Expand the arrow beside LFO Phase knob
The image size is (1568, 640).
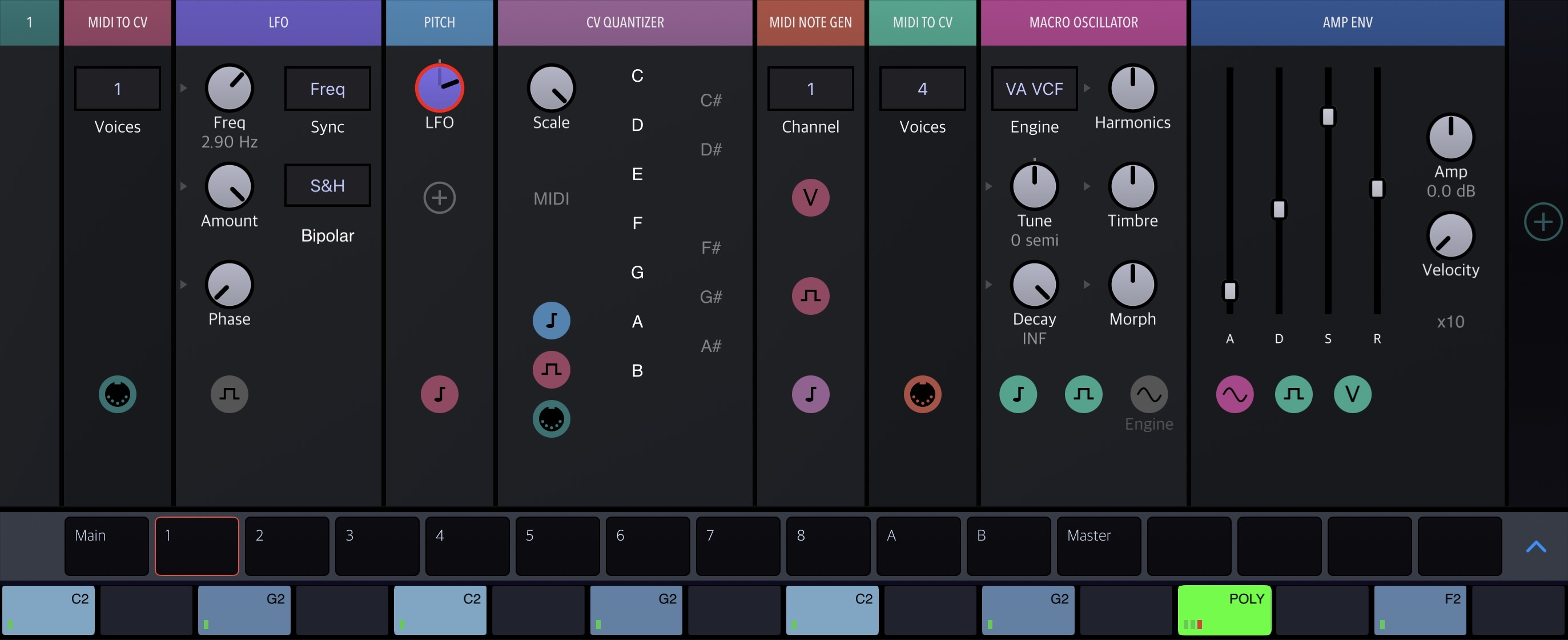pyautogui.click(x=183, y=285)
